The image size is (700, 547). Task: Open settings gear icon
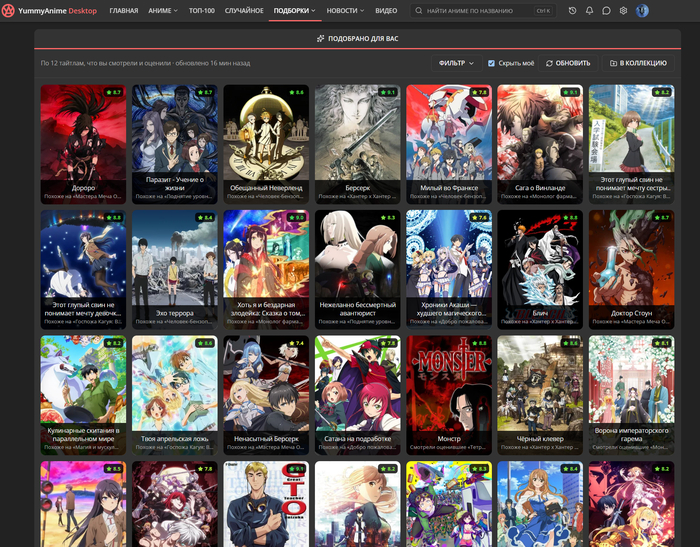pyautogui.click(x=623, y=11)
